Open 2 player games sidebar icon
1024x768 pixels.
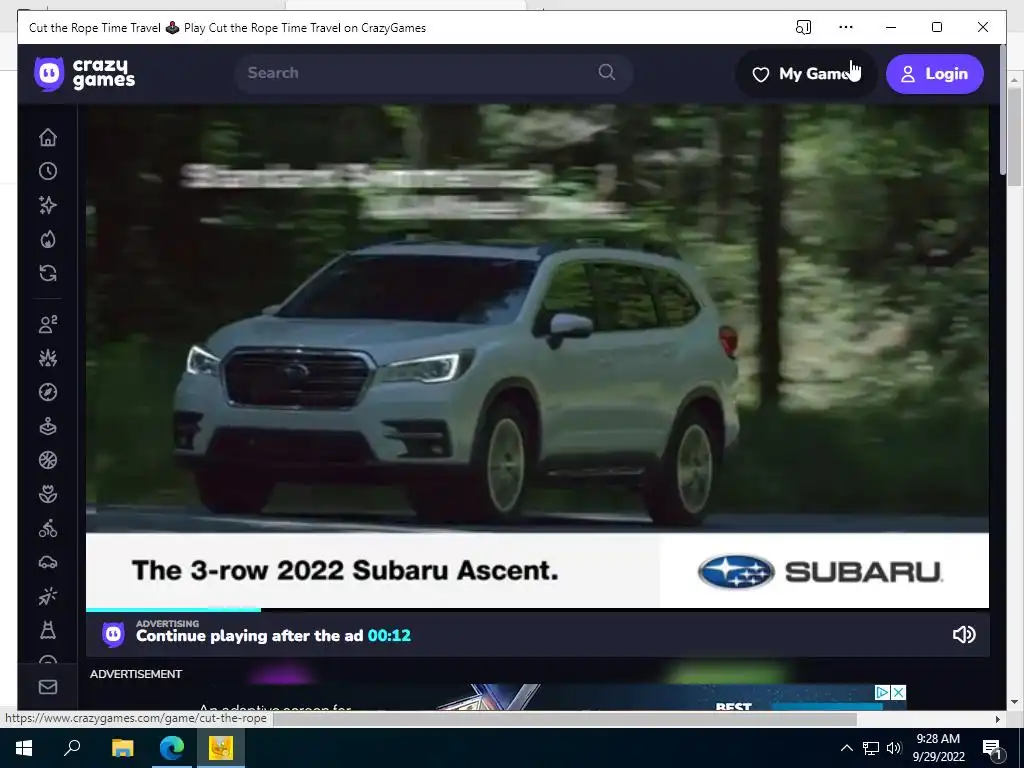pos(48,324)
